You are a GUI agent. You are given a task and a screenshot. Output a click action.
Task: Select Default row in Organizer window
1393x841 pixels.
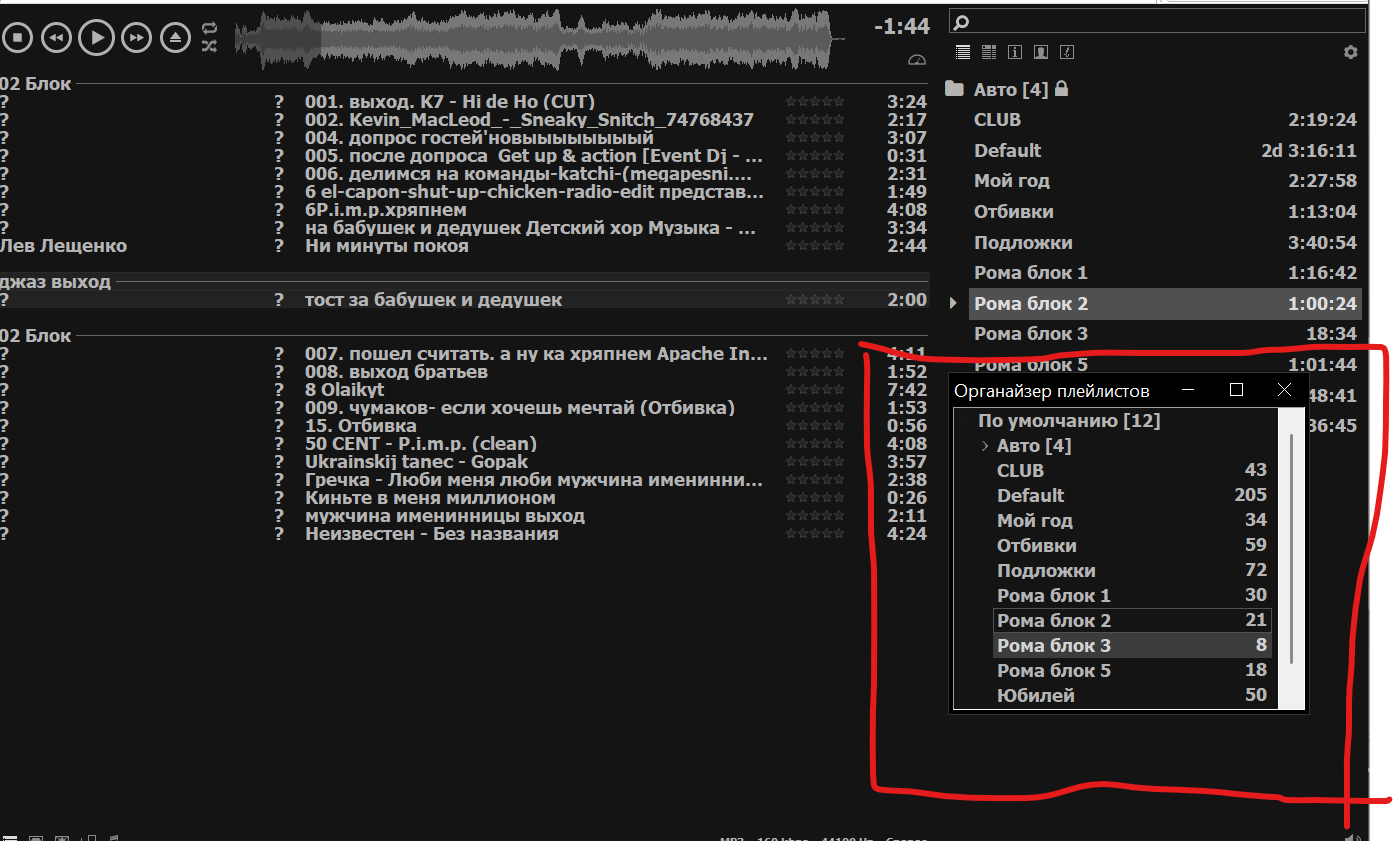[x=1132, y=495]
